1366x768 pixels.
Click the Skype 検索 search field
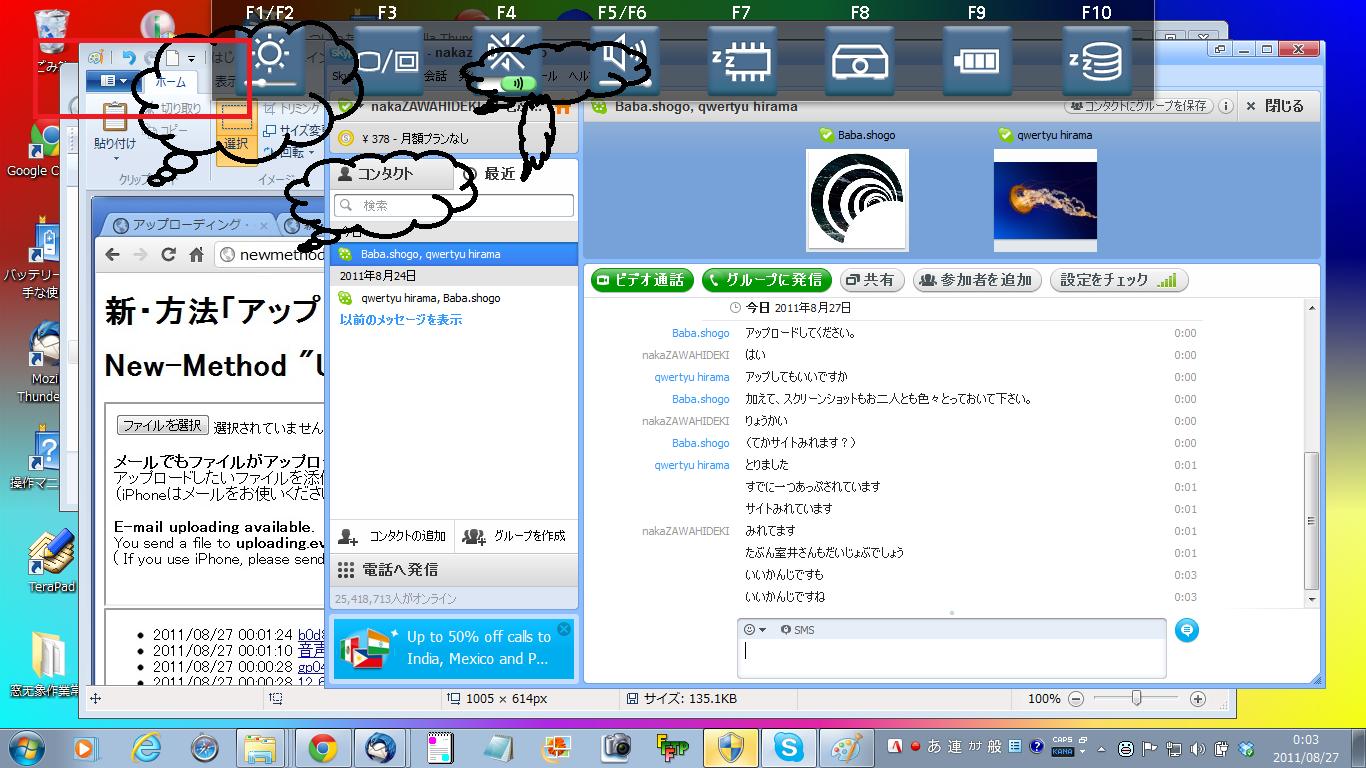click(x=454, y=205)
